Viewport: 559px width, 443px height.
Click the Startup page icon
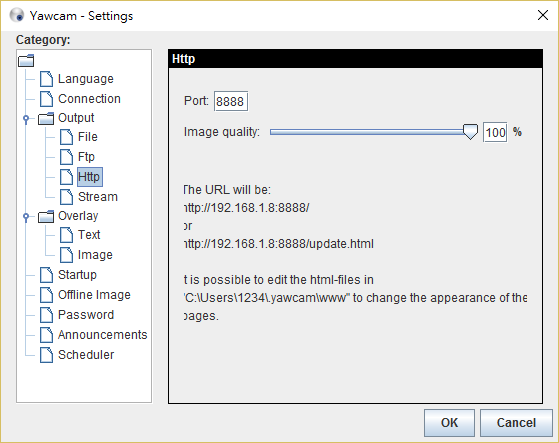pos(46,275)
